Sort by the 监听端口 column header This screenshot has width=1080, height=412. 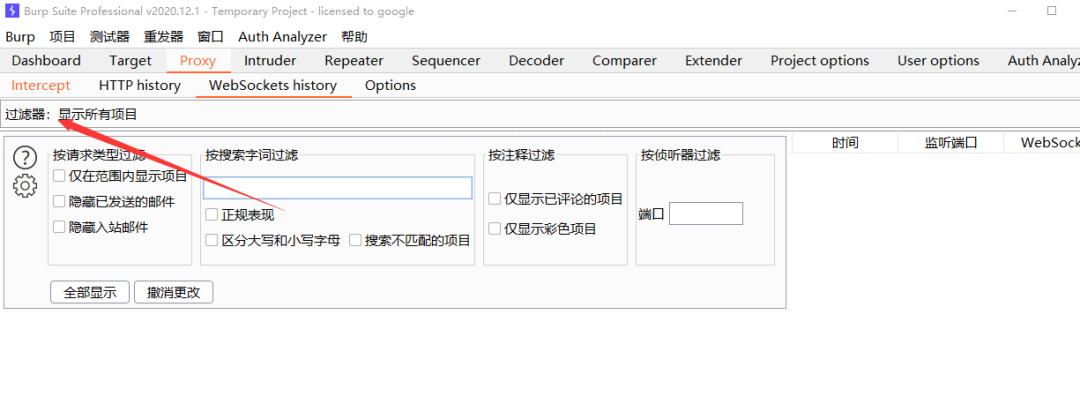951,143
